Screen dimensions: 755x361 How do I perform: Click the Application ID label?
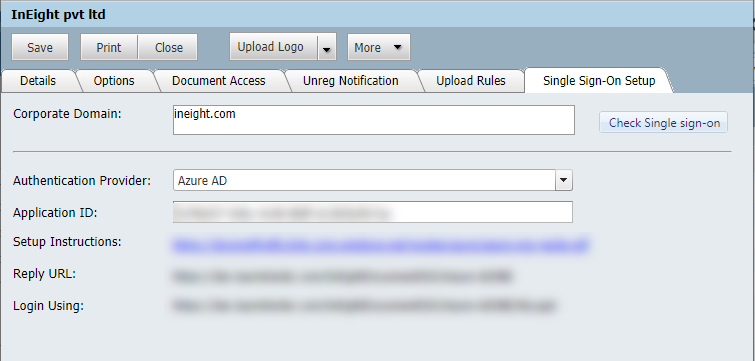pos(55,213)
